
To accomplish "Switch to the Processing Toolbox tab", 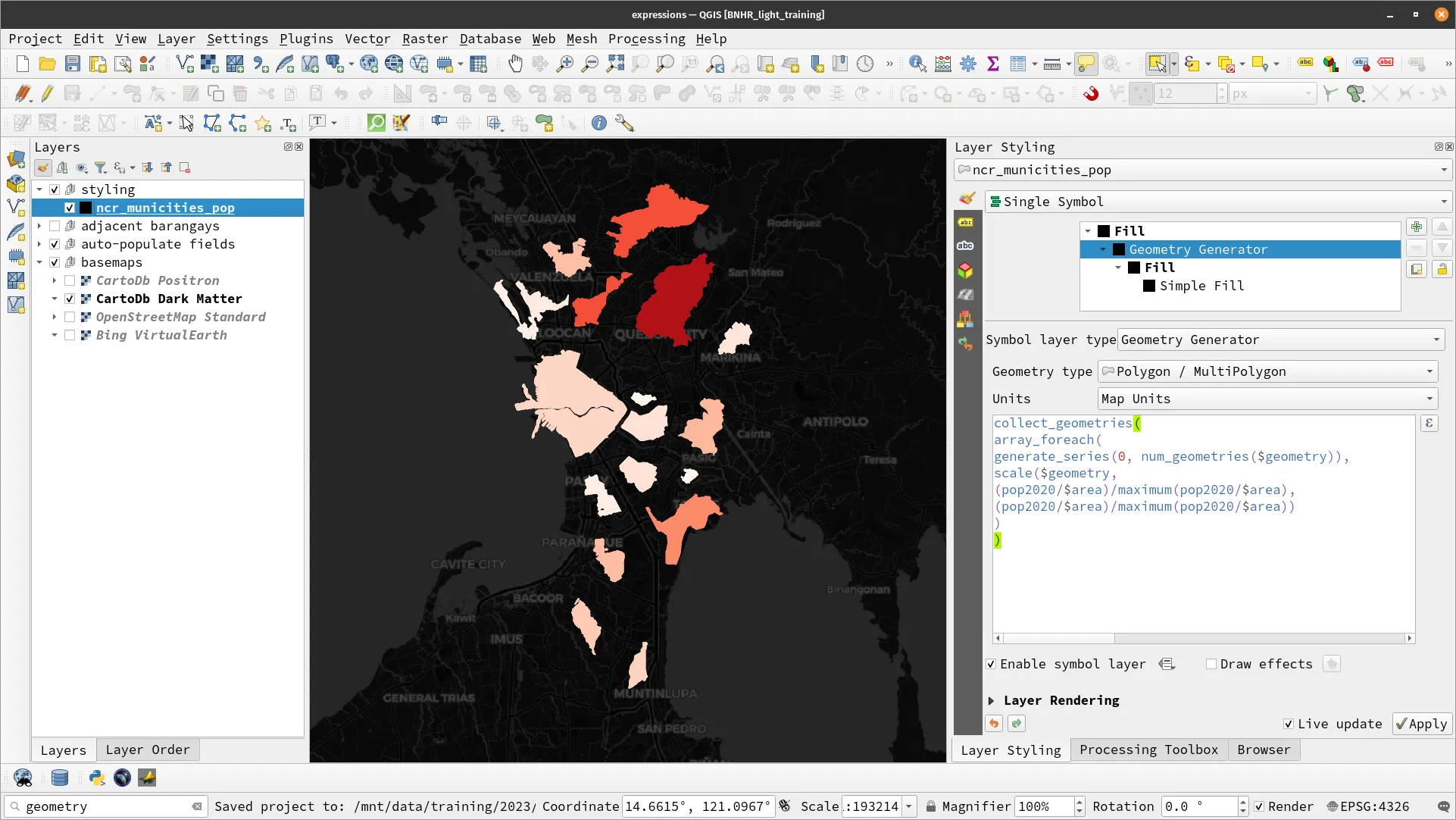I will pyautogui.click(x=1148, y=750).
